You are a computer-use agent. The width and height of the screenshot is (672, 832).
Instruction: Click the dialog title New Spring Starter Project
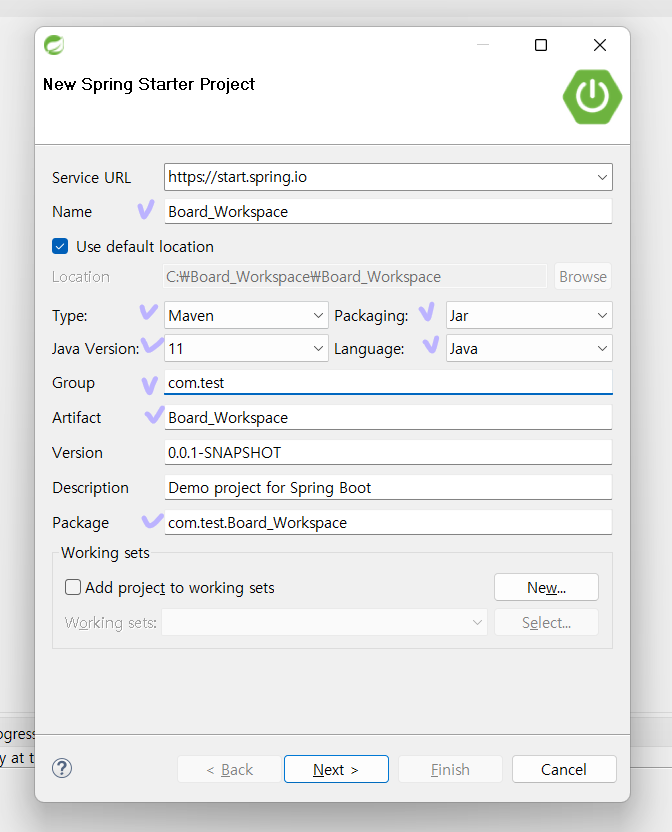tap(149, 84)
